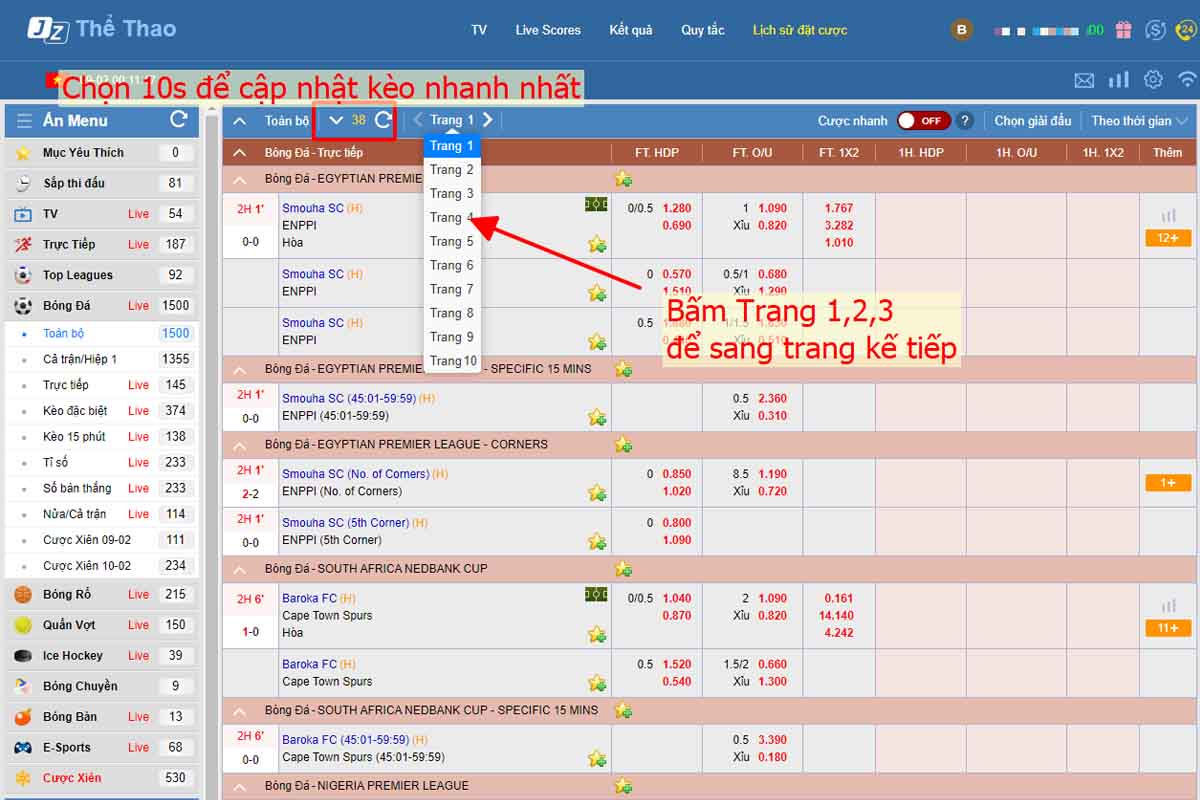Select the 2.360 over odds for 45:01-59:59

(772, 398)
